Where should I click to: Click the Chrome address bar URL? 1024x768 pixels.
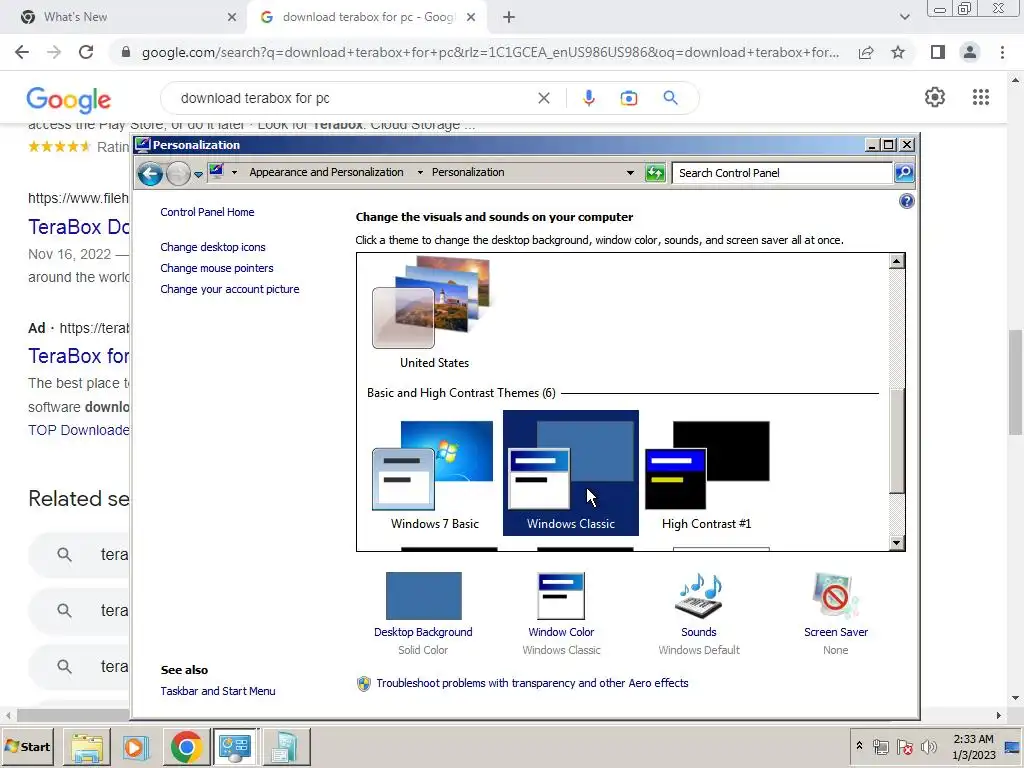coord(490,52)
